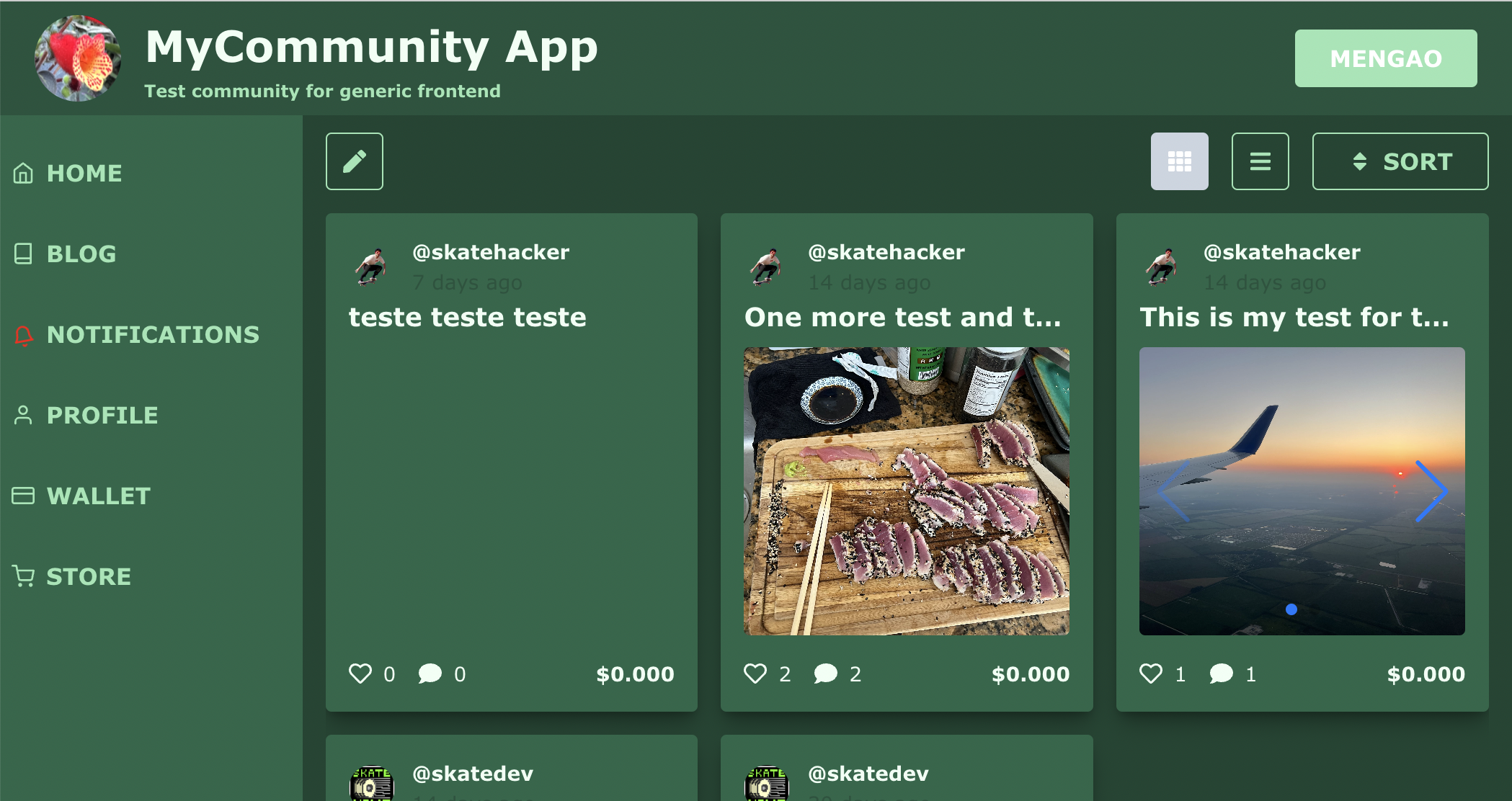Click the community flower logo avatar
This screenshot has height=801, width=1512.
[x=78, y=58]
